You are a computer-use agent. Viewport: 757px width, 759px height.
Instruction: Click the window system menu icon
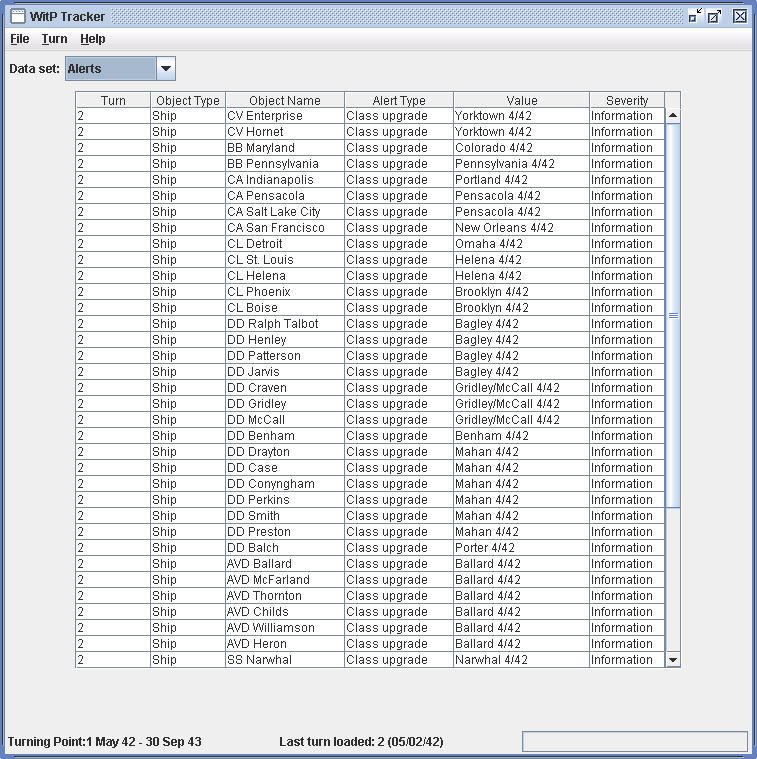[x=18, y=16]
